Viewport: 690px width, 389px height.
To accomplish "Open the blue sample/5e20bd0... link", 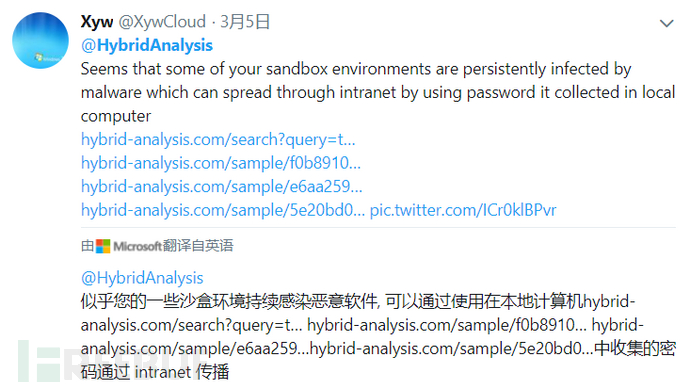I will [223, 210].
